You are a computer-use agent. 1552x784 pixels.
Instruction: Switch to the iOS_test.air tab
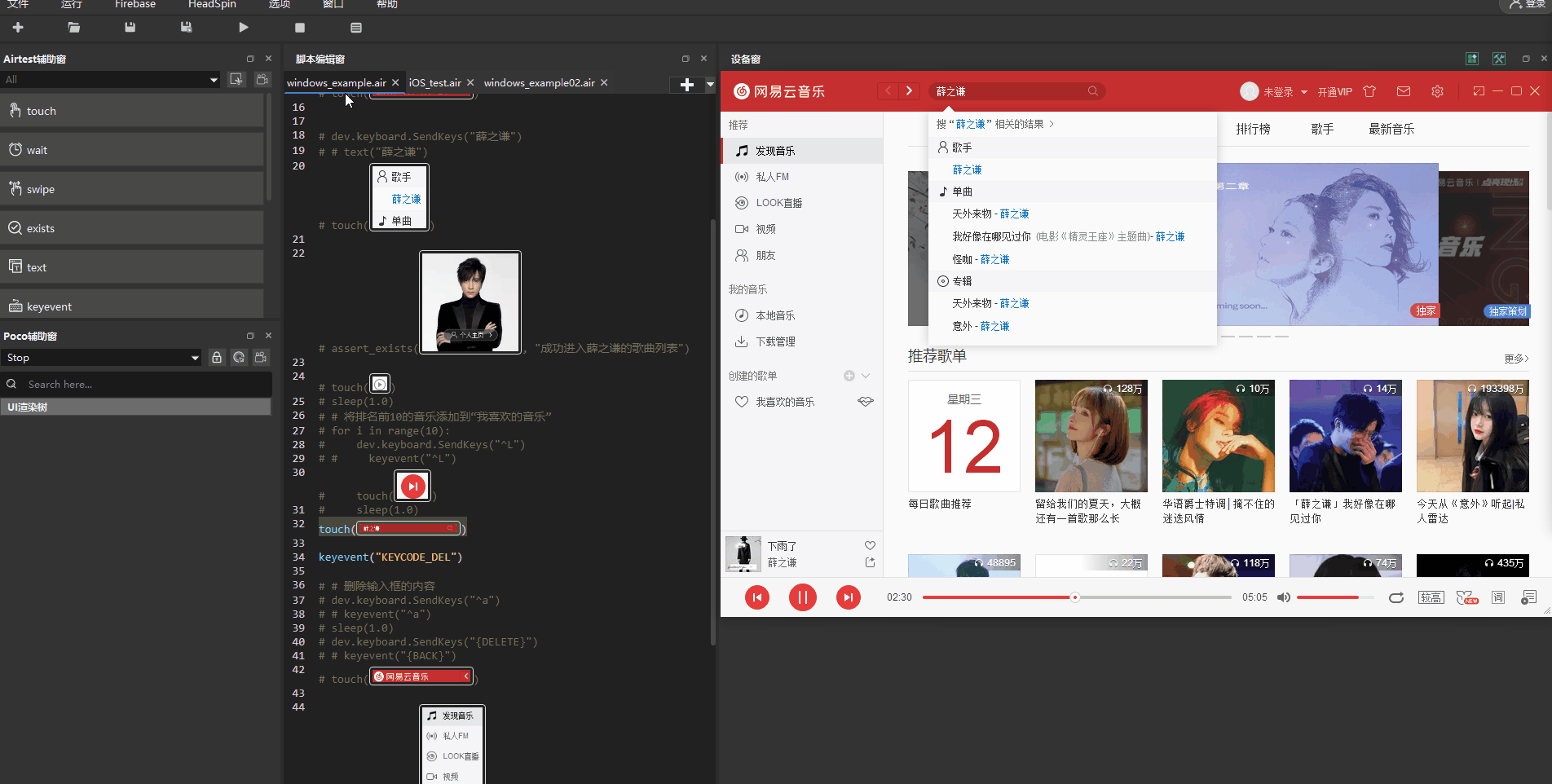[434, 83]
